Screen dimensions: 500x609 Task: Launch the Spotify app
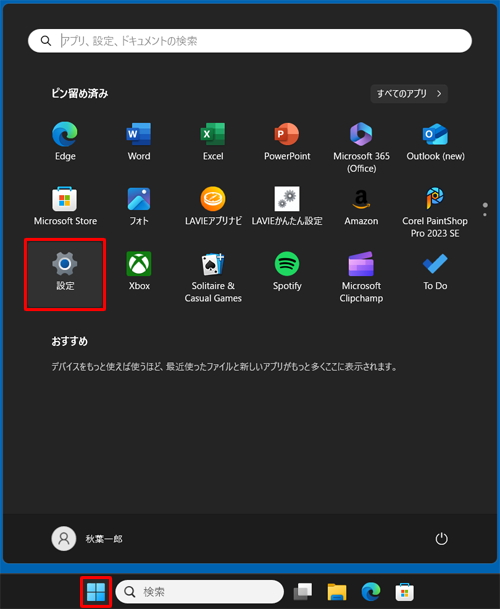[287, 271]
